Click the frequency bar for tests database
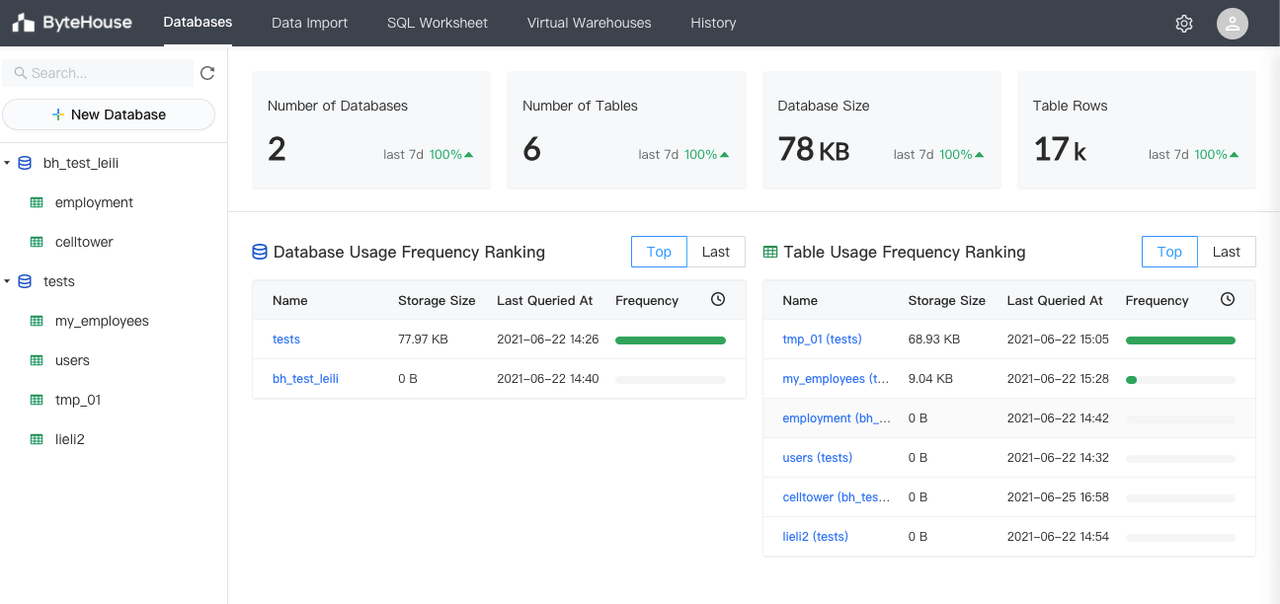The image size is (1280, 604). pos(670,340)
